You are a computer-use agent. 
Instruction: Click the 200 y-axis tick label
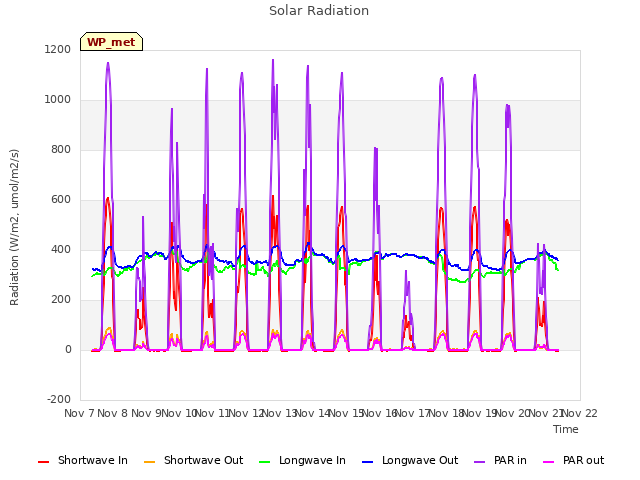pyautogui.click(x=61, y=300)
